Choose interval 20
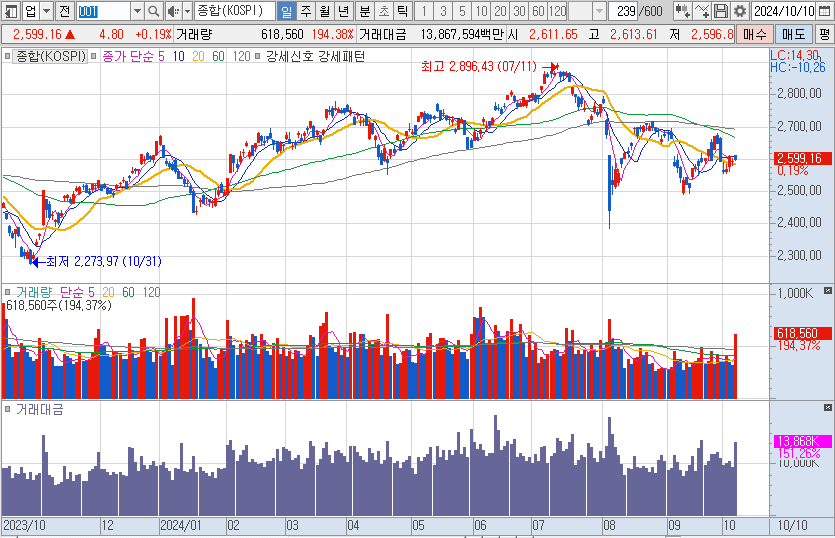 pos(501,11)
